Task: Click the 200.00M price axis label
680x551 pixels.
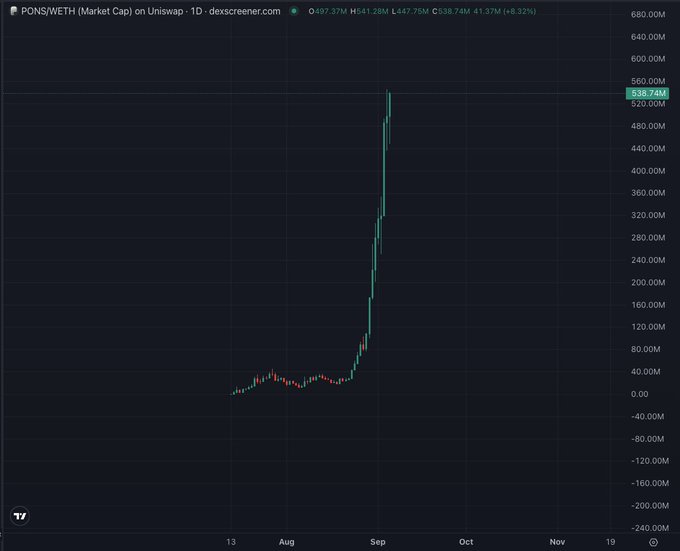Action: tap(648, 283)
